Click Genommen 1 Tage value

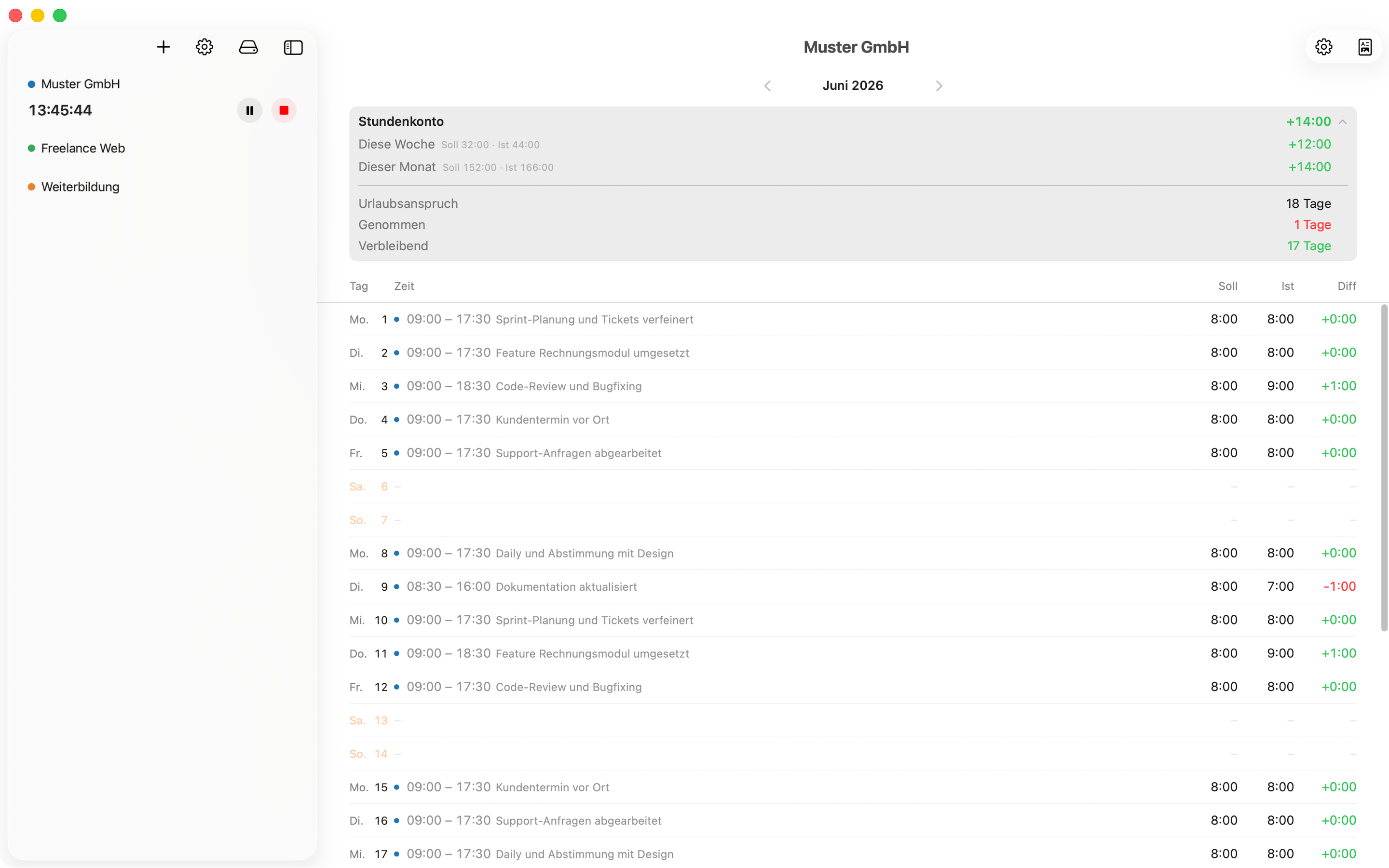point(1312,225)
